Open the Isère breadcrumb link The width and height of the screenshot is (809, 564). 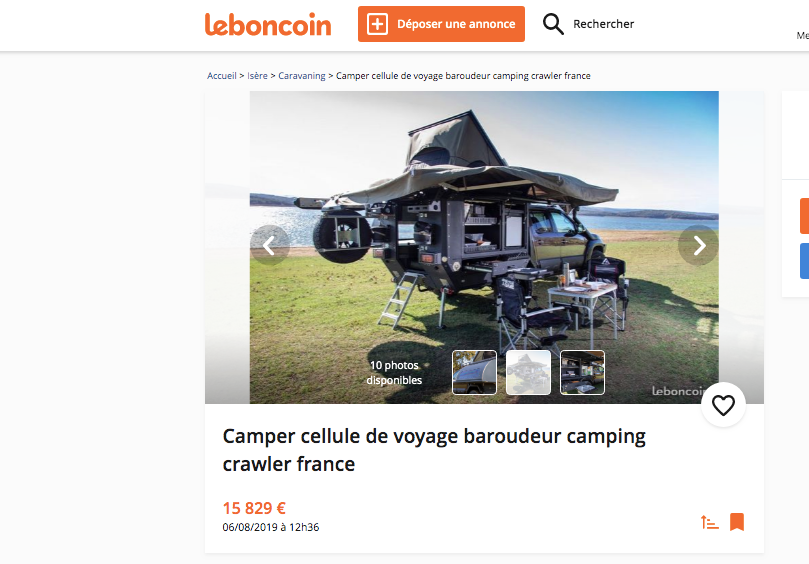pos(257,76)
